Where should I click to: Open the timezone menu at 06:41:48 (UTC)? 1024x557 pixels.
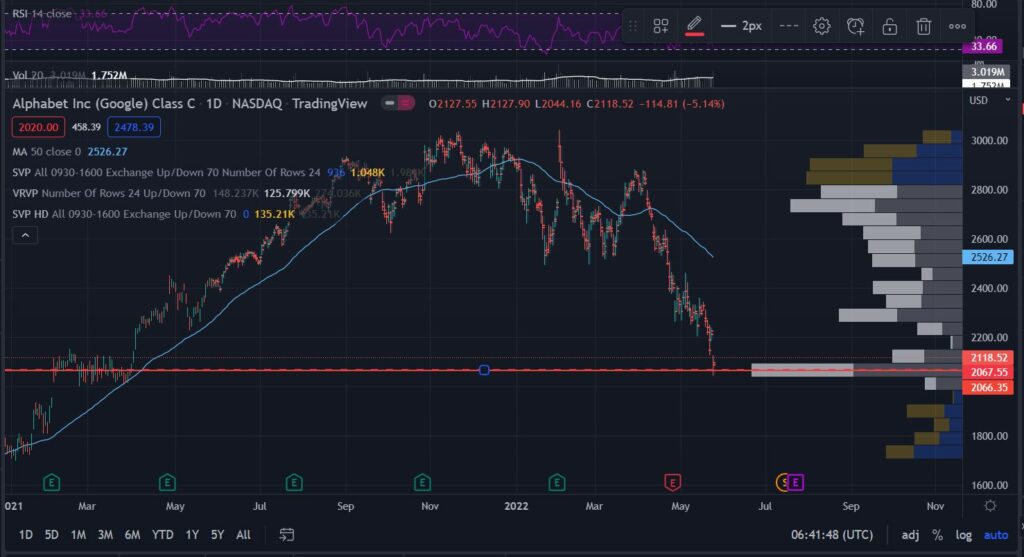pyautogui.click(x=831, y=535)
